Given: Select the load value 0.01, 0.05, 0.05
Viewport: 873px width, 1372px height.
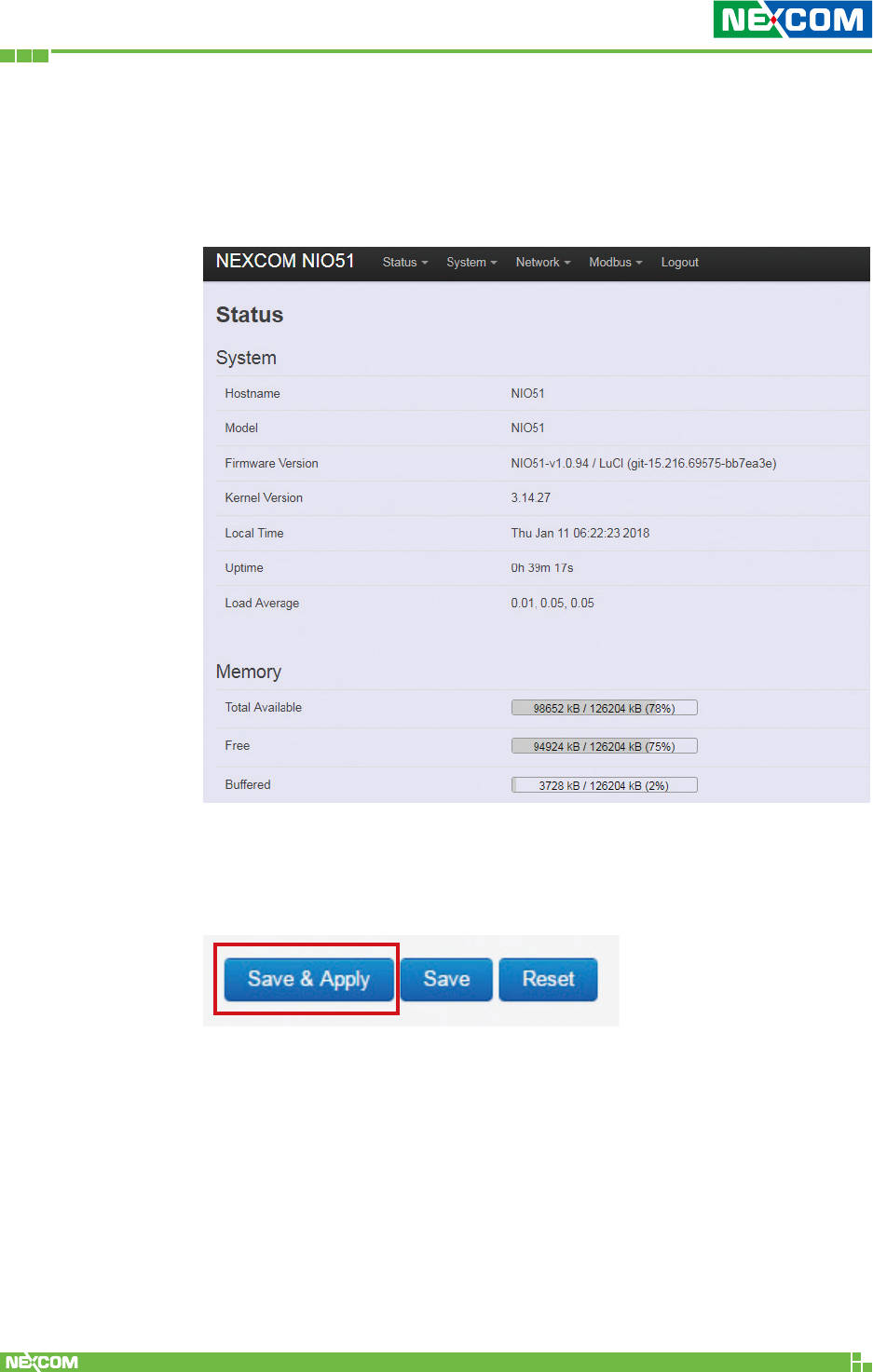Looking at the screenshot, I should pos(552,604).
